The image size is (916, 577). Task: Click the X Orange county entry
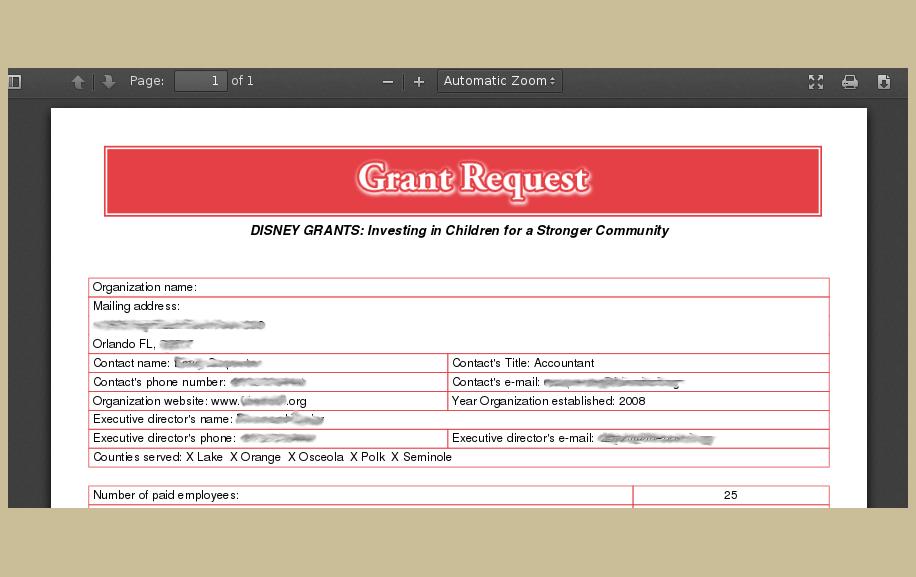[255, 457]
